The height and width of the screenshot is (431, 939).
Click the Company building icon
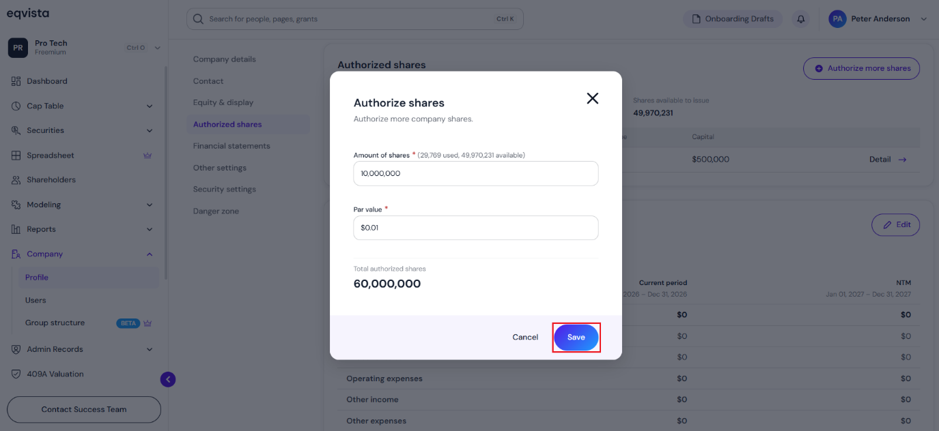pos(16,254)
